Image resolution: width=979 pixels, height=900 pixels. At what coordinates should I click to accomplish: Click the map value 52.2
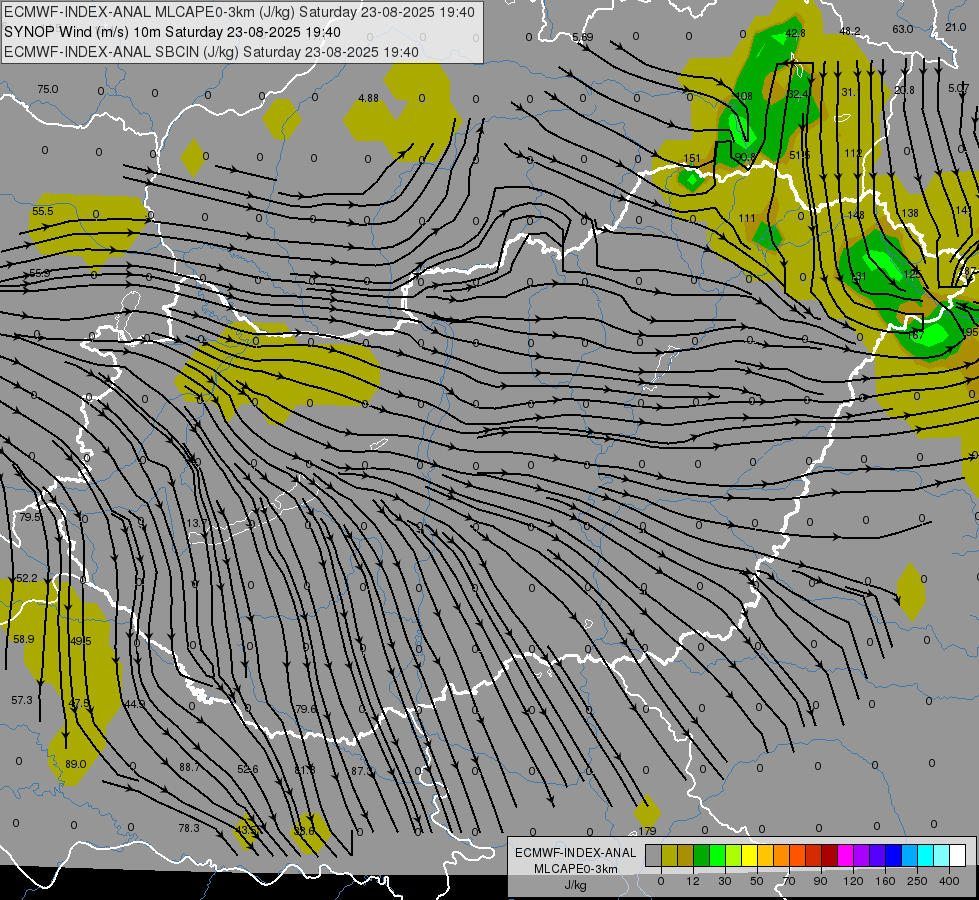pos(26,578)
